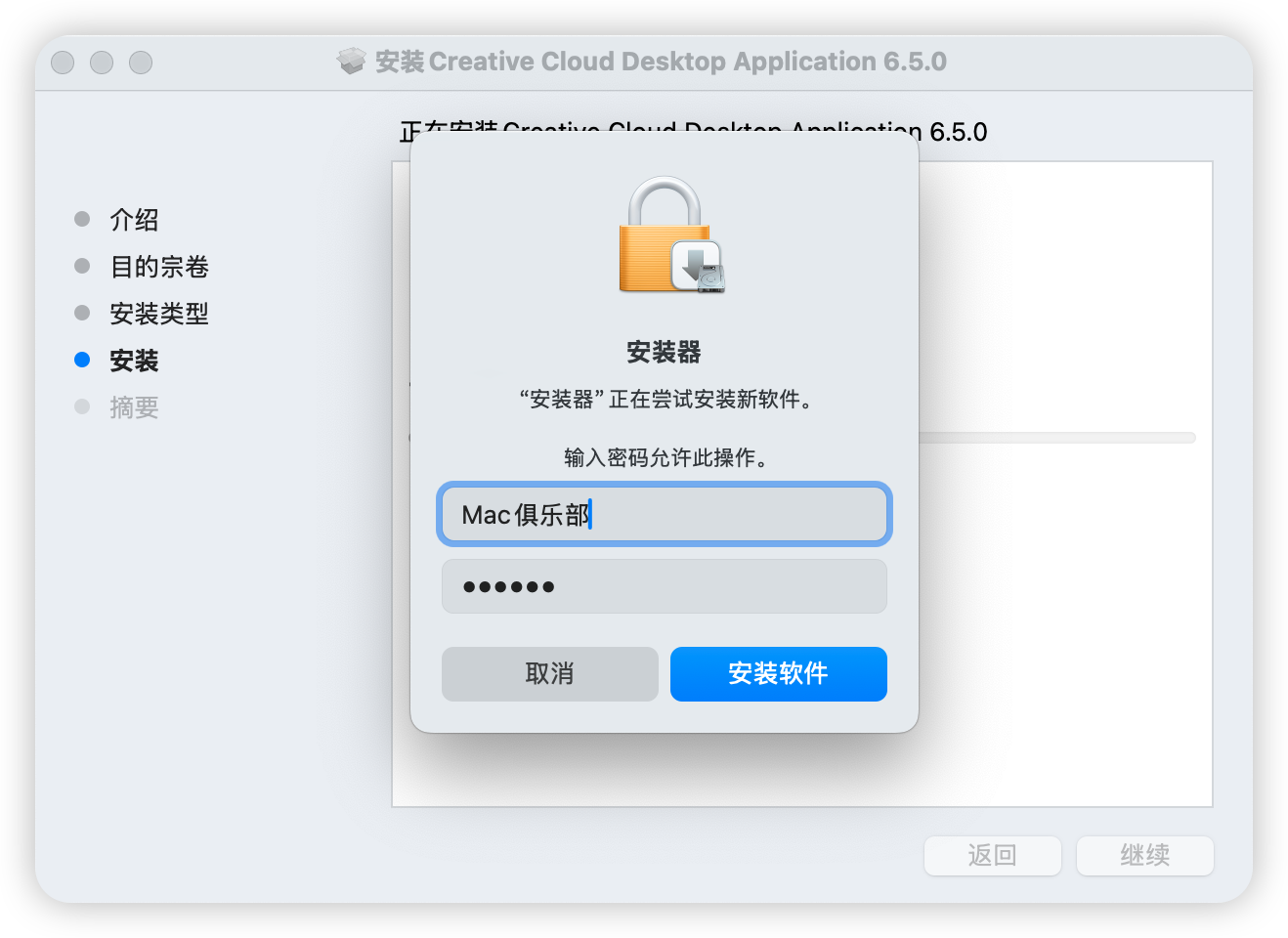Select the 目的宗卷 step
Image resolution: width=1288 pixels, height=938 pixels.
[159, 267]
